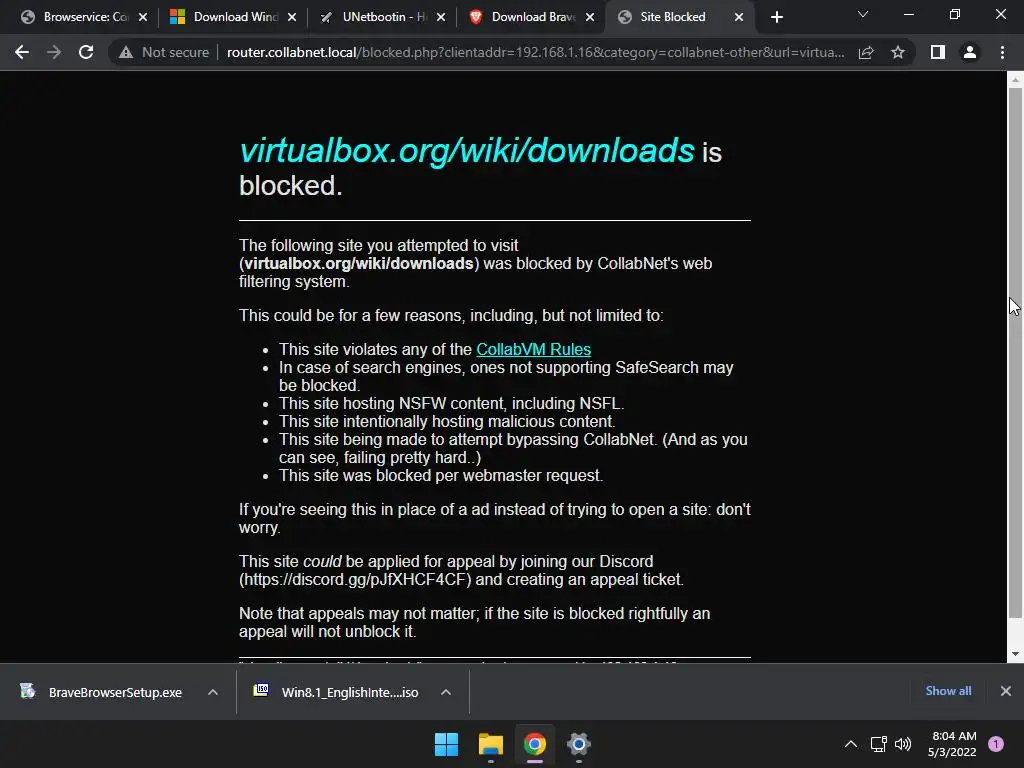Open File Explorer from taskbar

(490, 744)
